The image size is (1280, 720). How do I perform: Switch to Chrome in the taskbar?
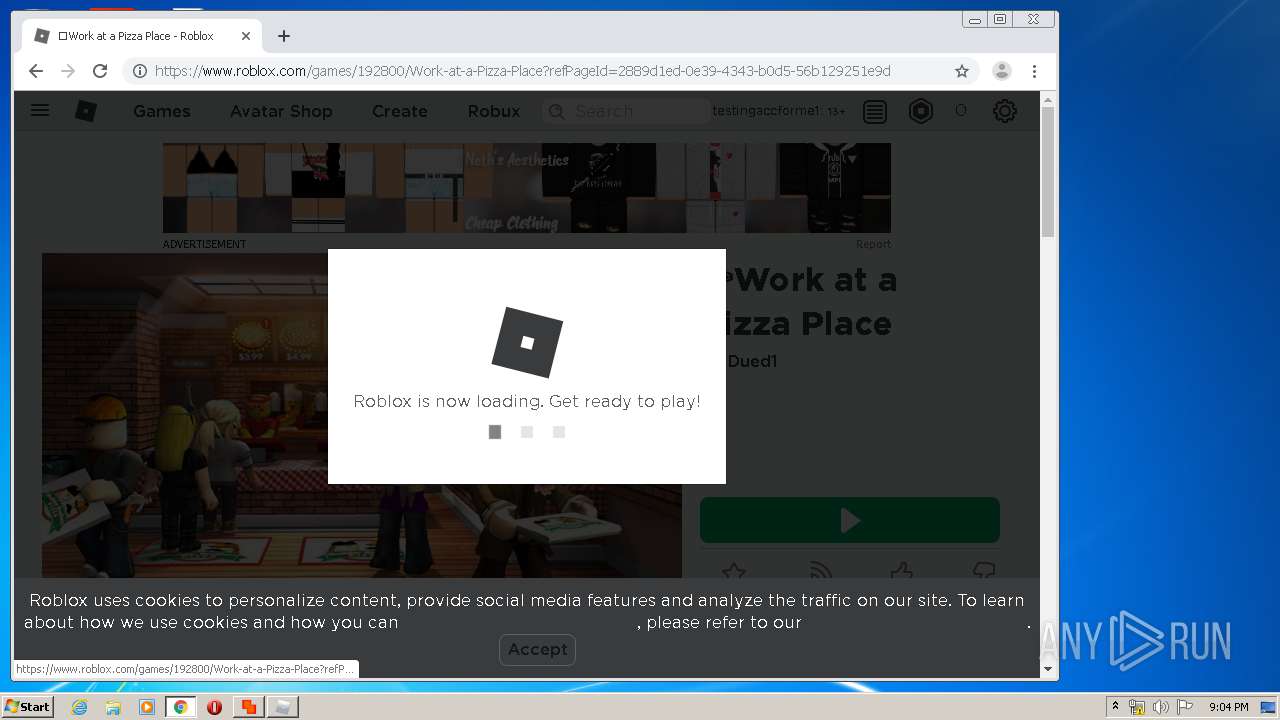tap(180, 707)
